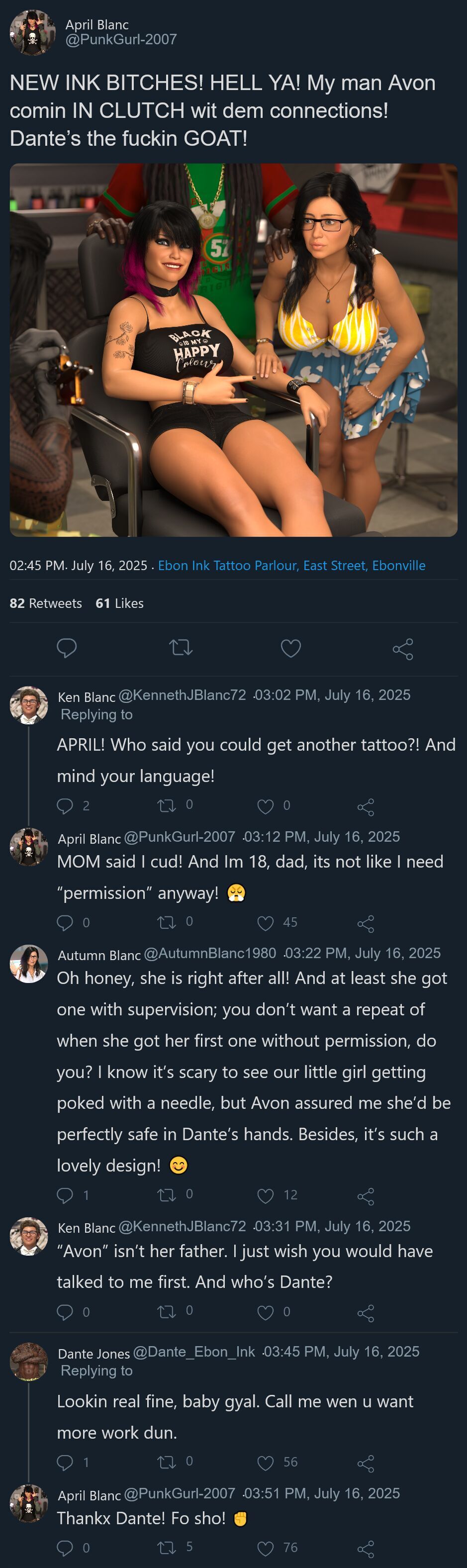Reply to Ken Blanc's 03:02 PM comment
This screenshot has height=1568, width=467.
coord(65,806)
